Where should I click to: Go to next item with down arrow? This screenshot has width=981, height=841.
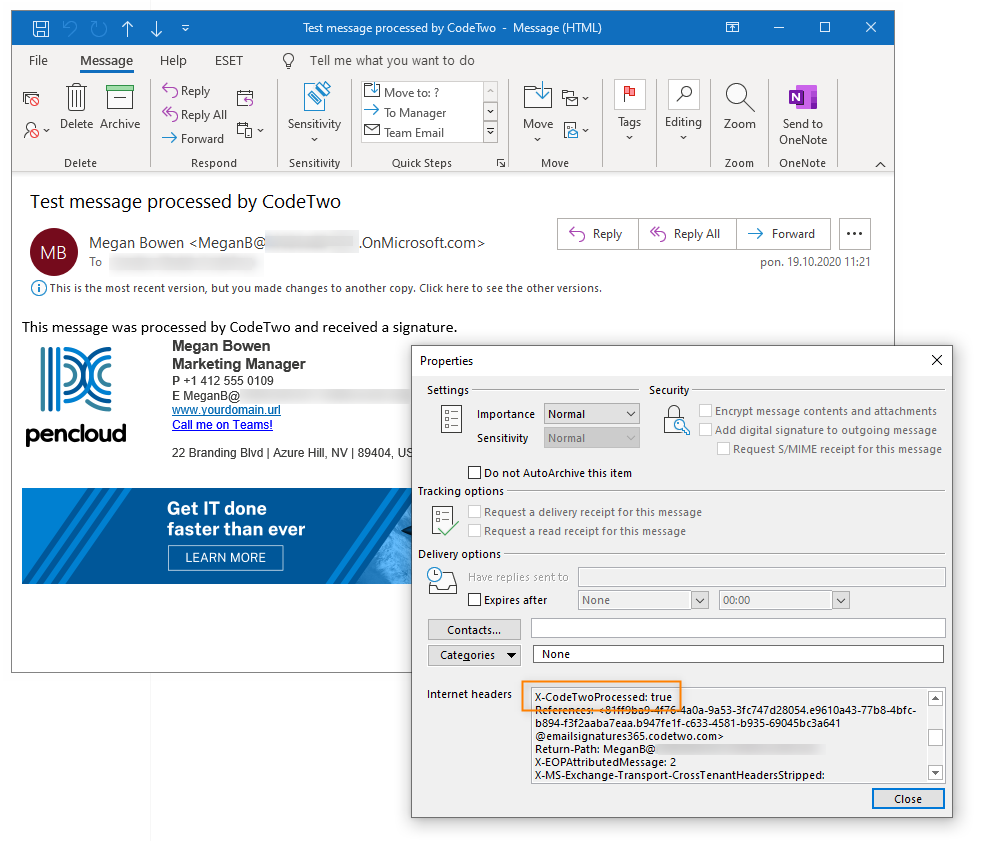[x=156, y=28]
